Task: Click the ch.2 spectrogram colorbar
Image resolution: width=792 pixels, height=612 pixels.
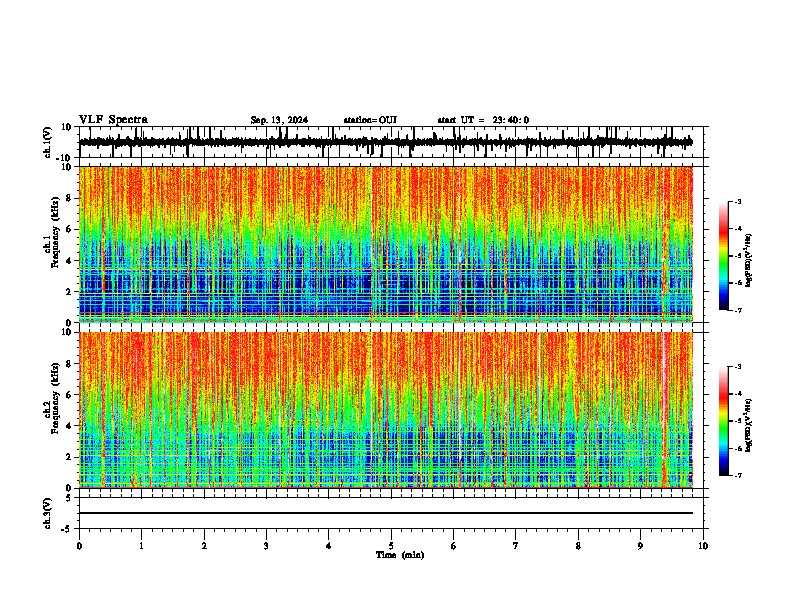Action: click(x=723, y=421)
